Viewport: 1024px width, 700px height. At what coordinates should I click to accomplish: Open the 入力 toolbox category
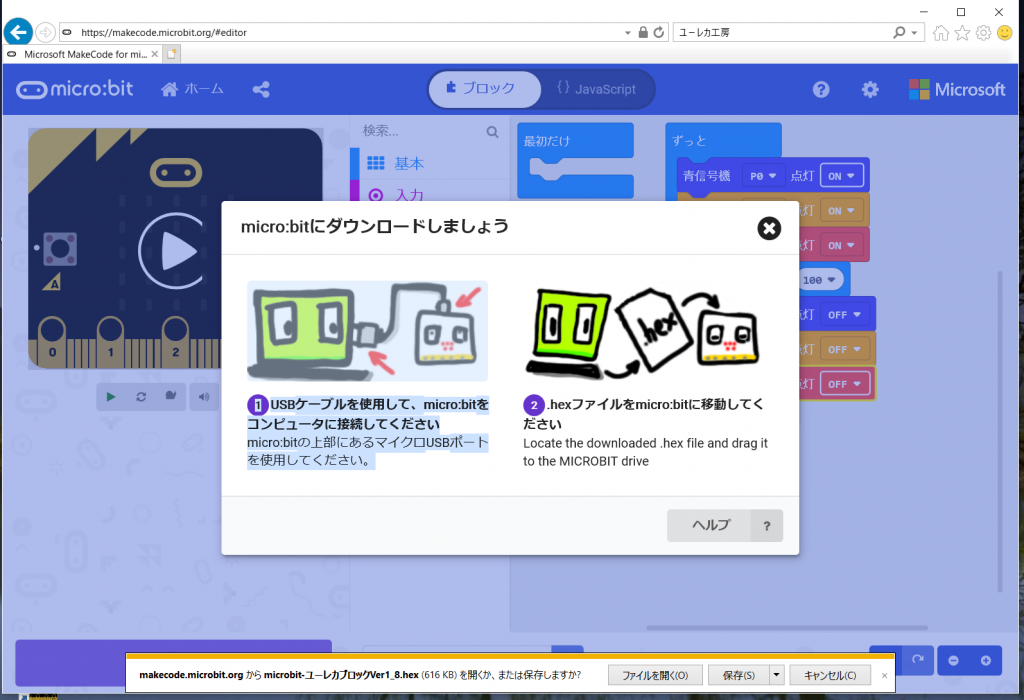coord(431,194)
